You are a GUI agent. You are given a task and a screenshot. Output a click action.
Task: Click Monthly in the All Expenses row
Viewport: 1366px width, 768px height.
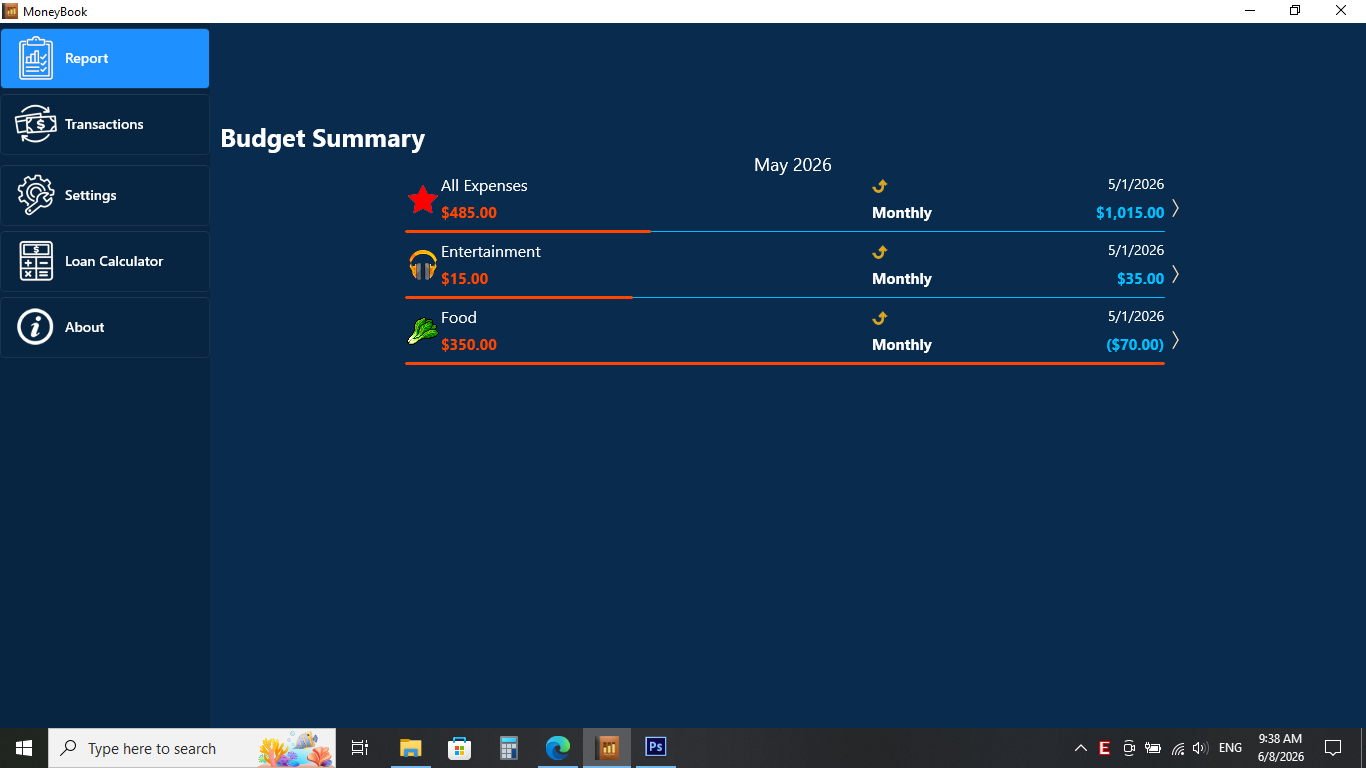[x=902, y=213]
